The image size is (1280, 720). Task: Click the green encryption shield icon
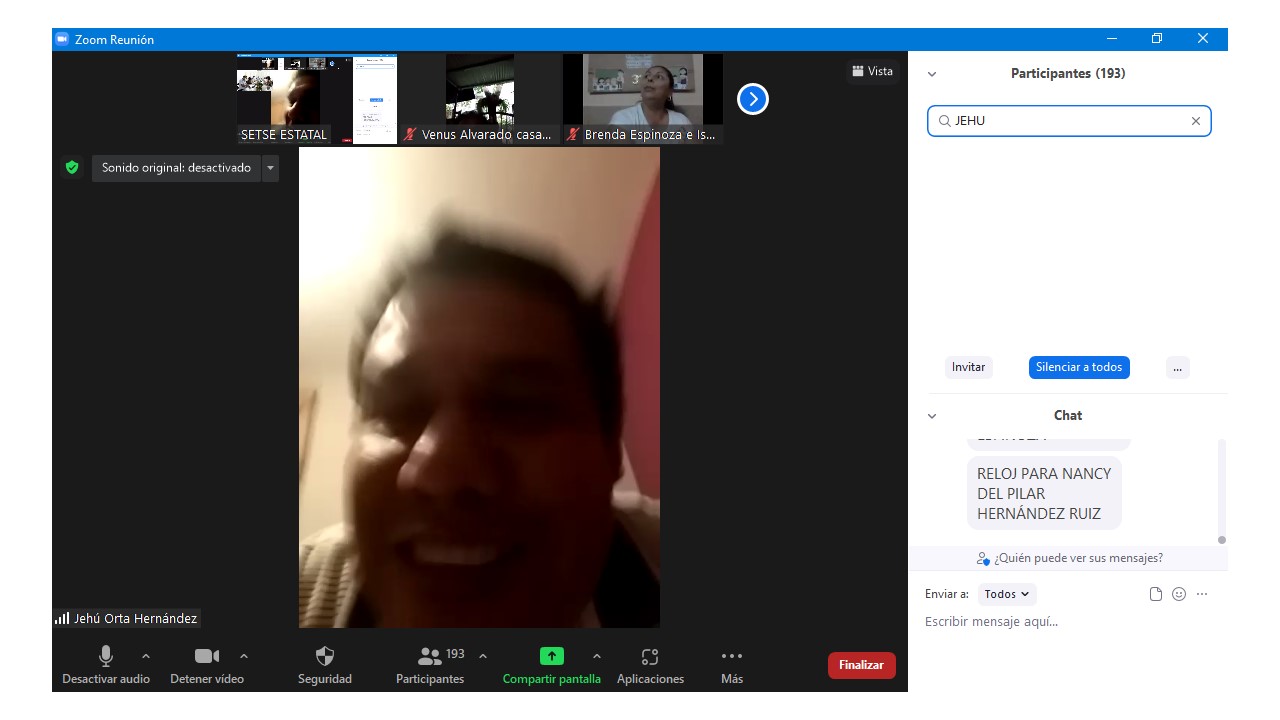pyautogui.click(x=72, y=168)
